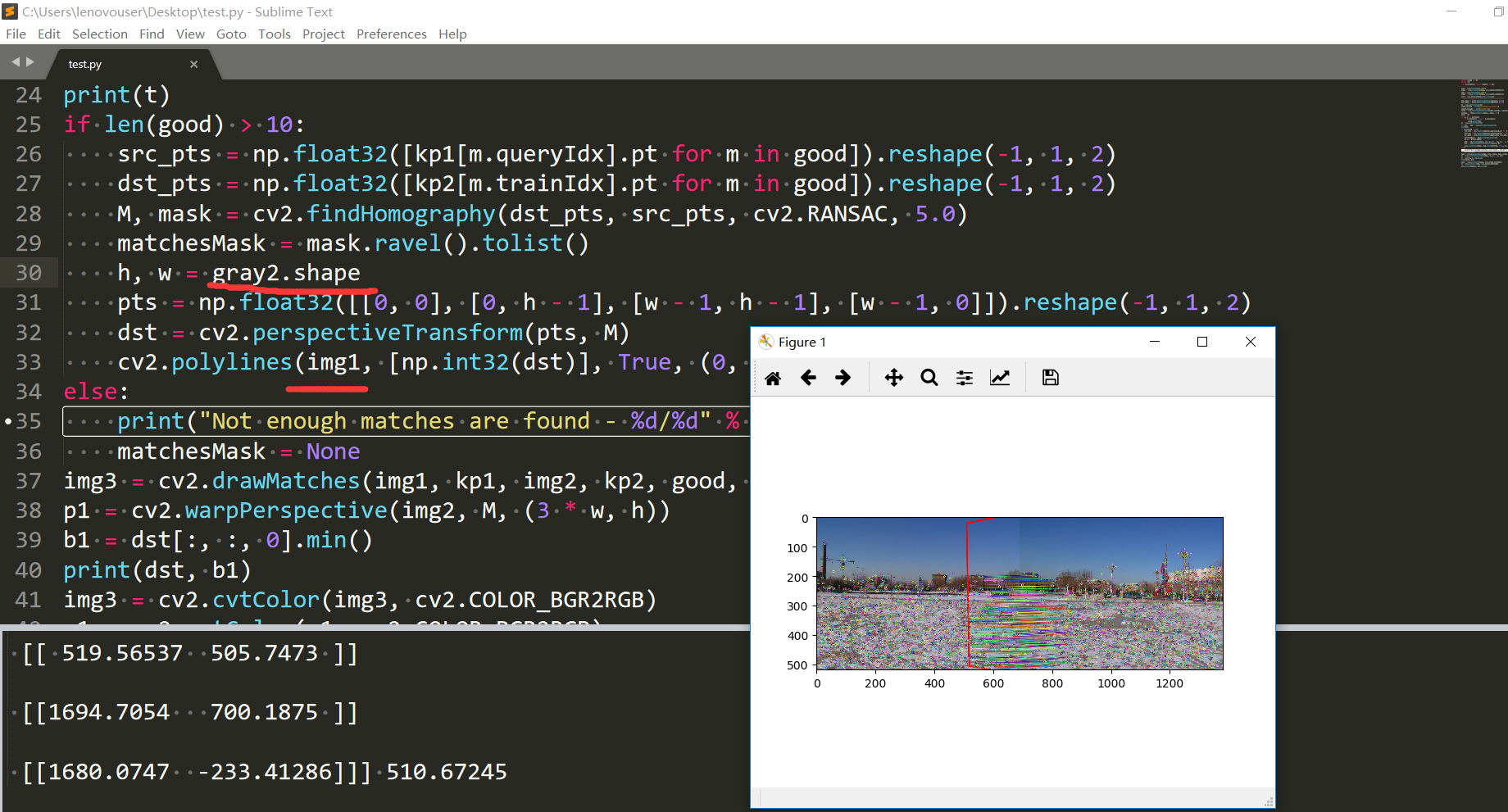The width and height of the screenshot is (1508, 812).
Task: Open the Find menu
Action: (x=152, y=34)
